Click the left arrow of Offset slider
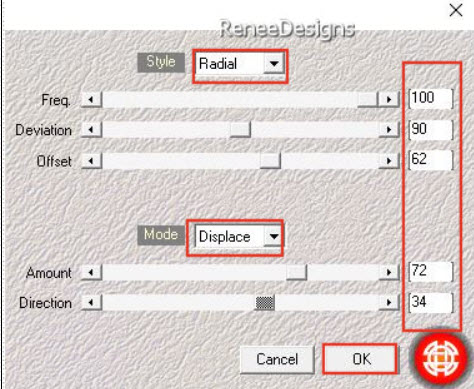The height and width of the screenshot is (389, 474). [x=91, y=161]
